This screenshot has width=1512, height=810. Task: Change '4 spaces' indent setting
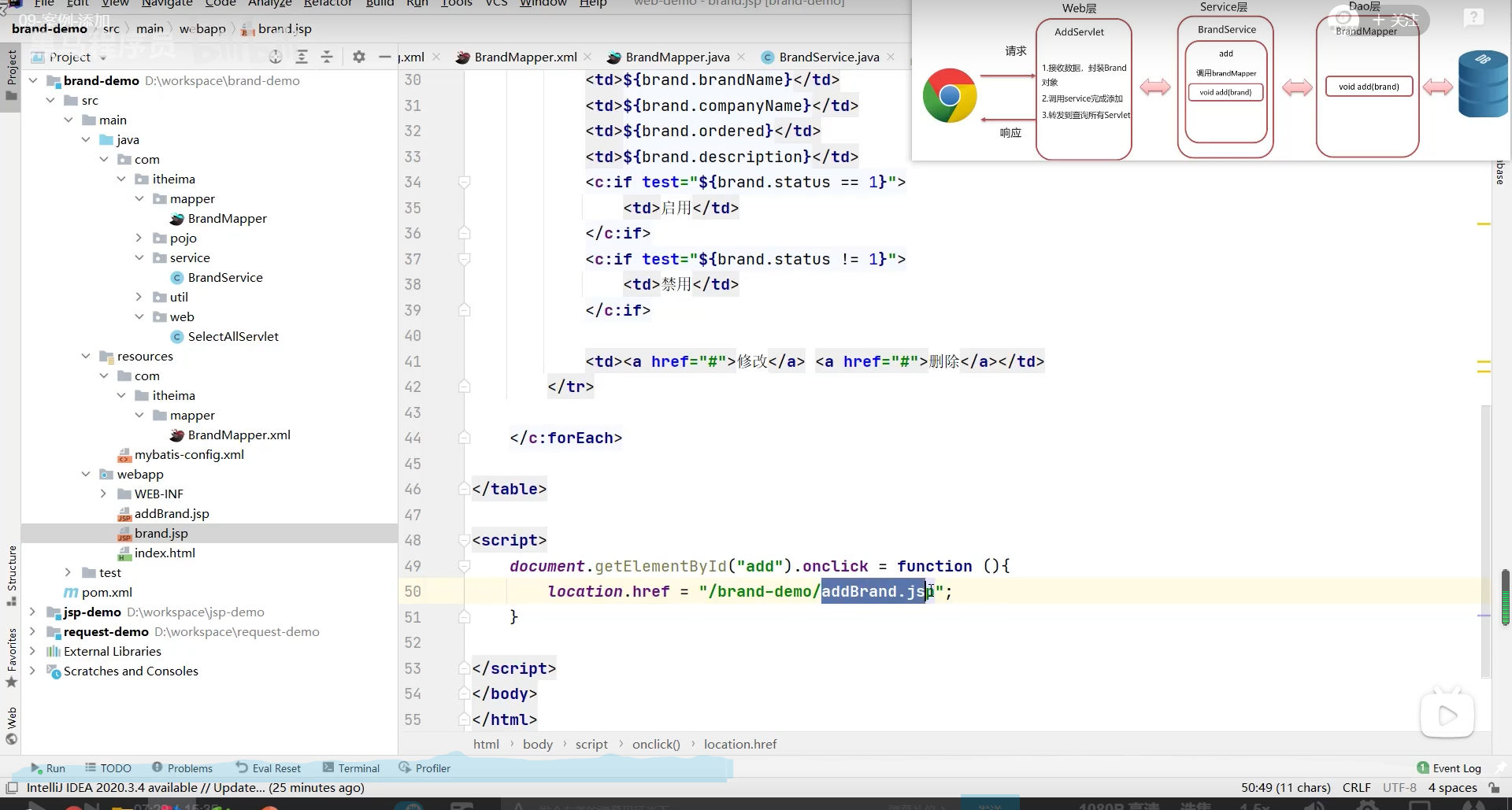(1453, 788)
